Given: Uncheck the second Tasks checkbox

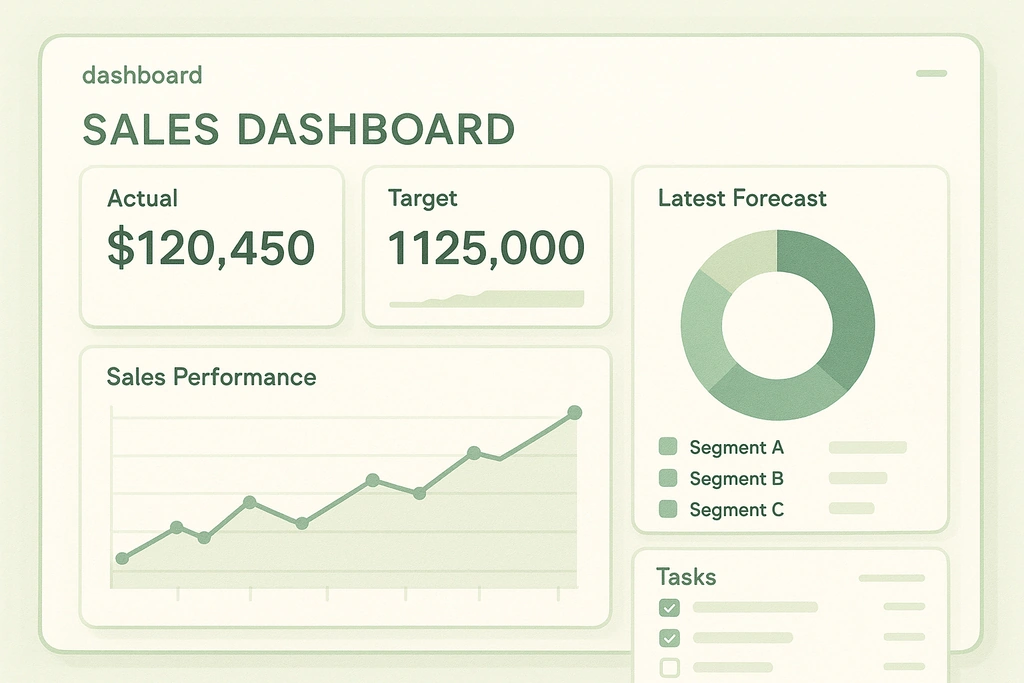Looking at the screenshot, I should click(x=669, y=638).
